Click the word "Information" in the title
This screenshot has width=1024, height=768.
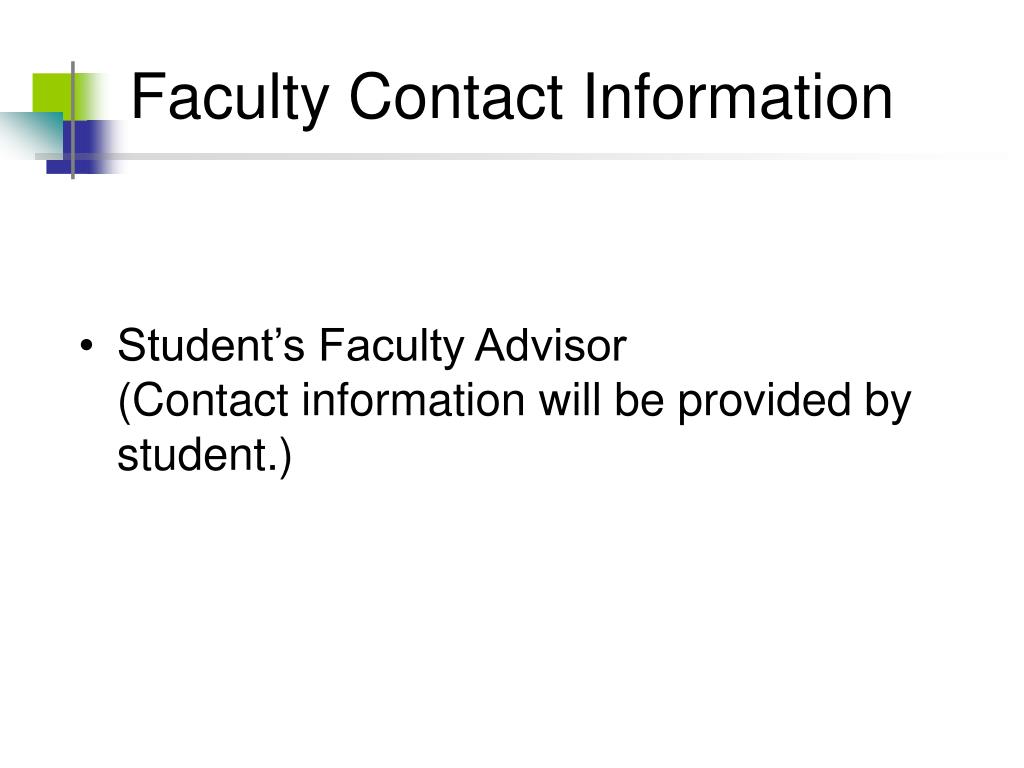[x=738, y=97]
